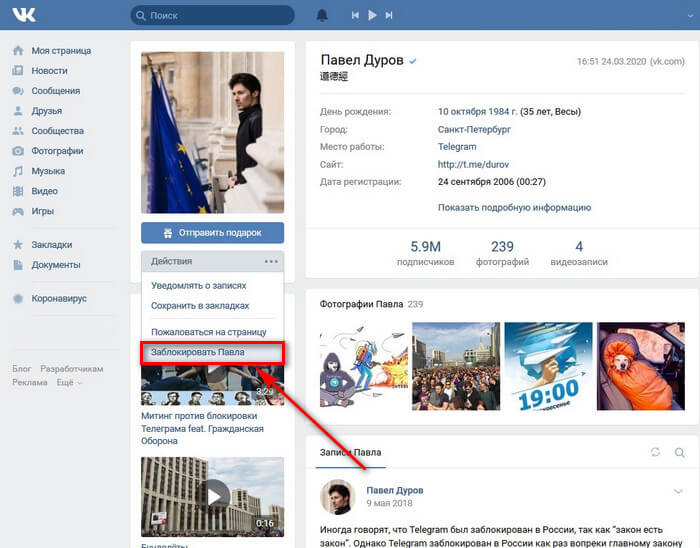Open post author Павел Дуров link
This screenshot has width=700, height=548.
395,490
